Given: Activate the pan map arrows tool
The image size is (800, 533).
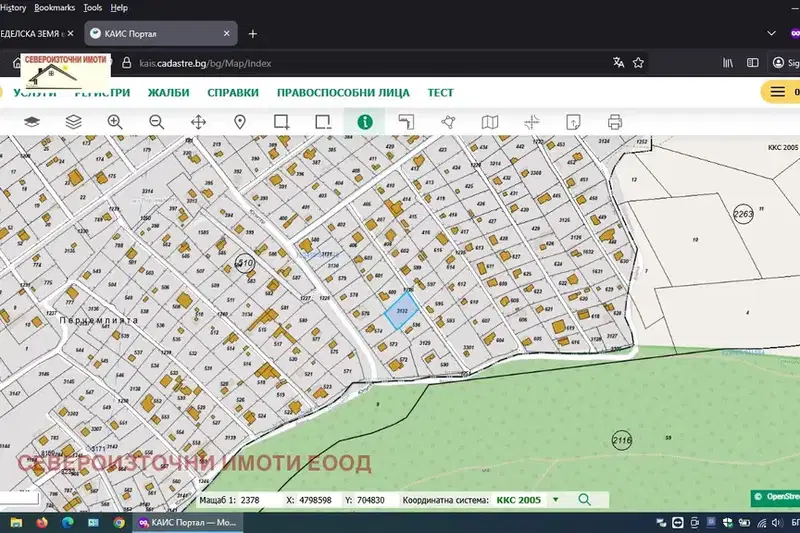Looking at the screenshot, I should coord(198,122).
